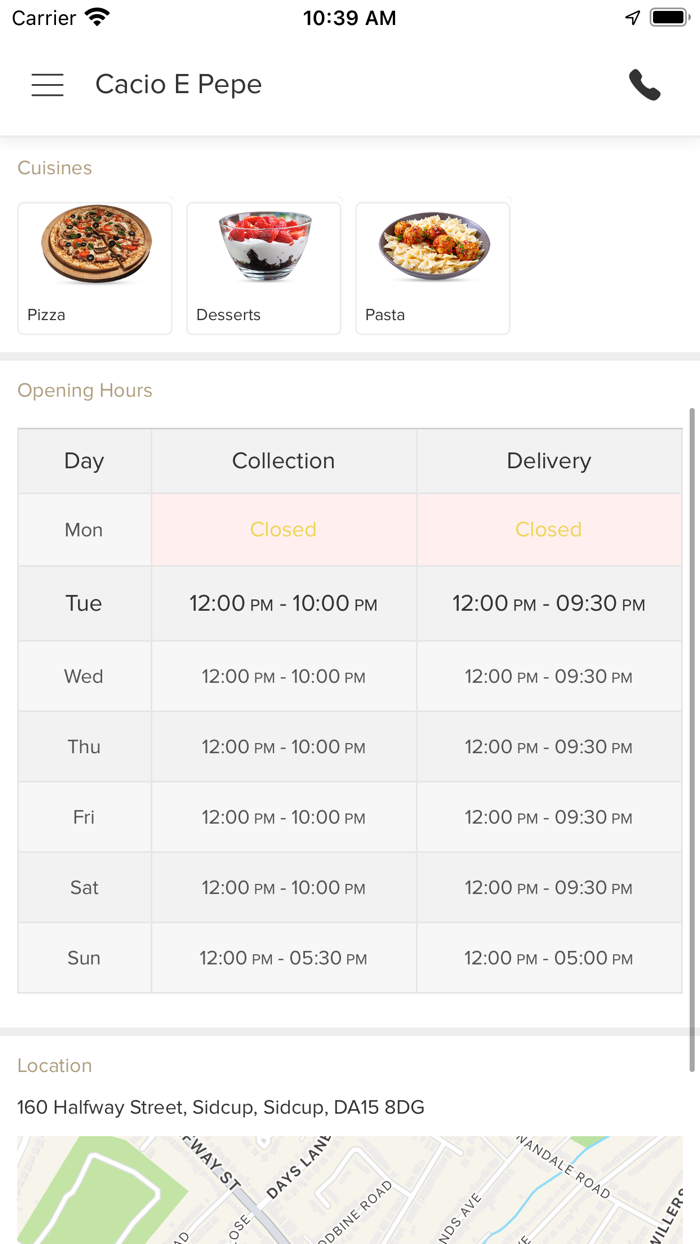This screenshot has width=700, height=1244.
Task: Tap the Cacio E Pepe title
Action: click(178, 85)
